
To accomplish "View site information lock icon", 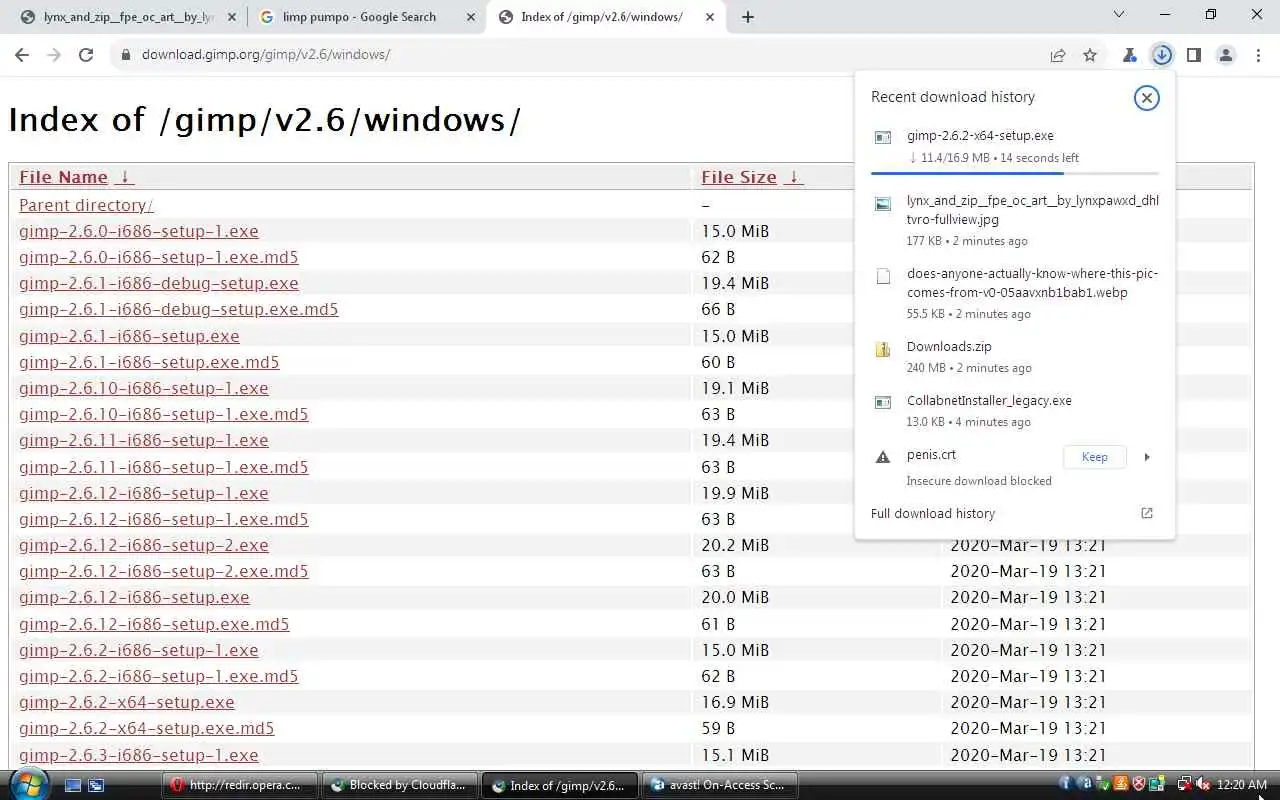I will point(125,55).
